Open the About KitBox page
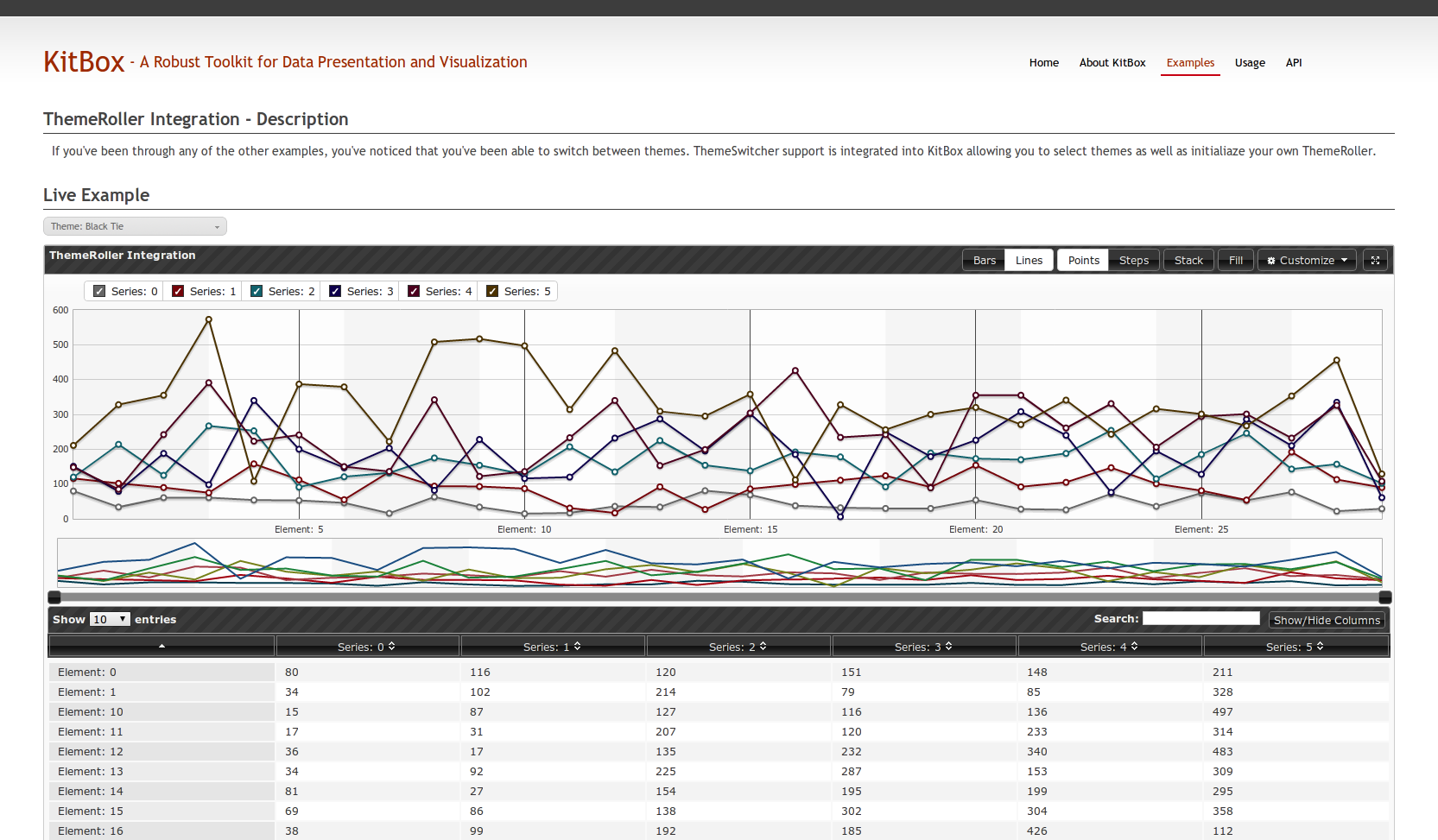Viewport: 1438px width, 840px height. coord(1112,62)
